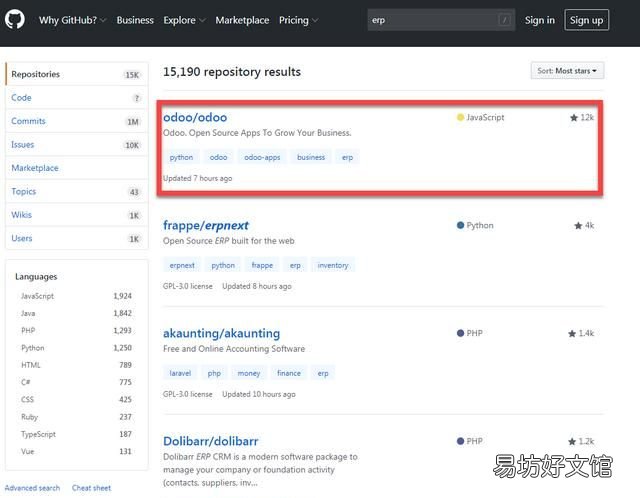
Task: Click the Sign up button
Action: 587,20
